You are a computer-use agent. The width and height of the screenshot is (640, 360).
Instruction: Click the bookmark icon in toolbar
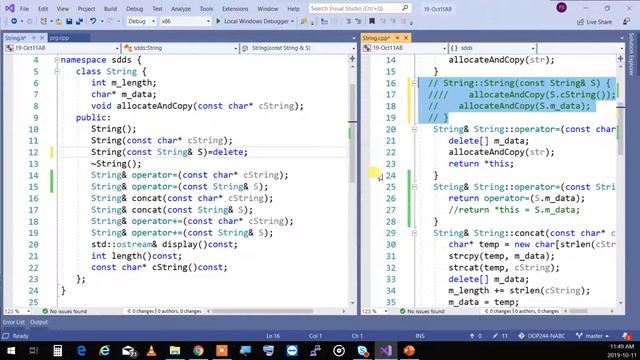click(x=372, y=21)
